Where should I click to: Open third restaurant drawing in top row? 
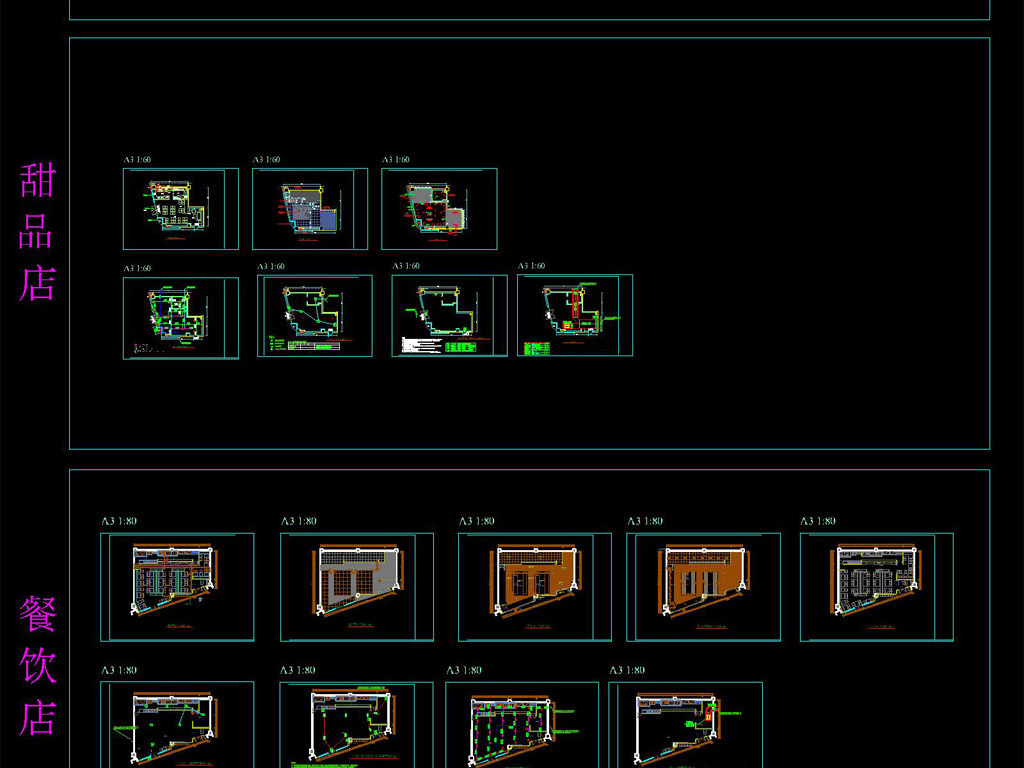pos(534,586)
